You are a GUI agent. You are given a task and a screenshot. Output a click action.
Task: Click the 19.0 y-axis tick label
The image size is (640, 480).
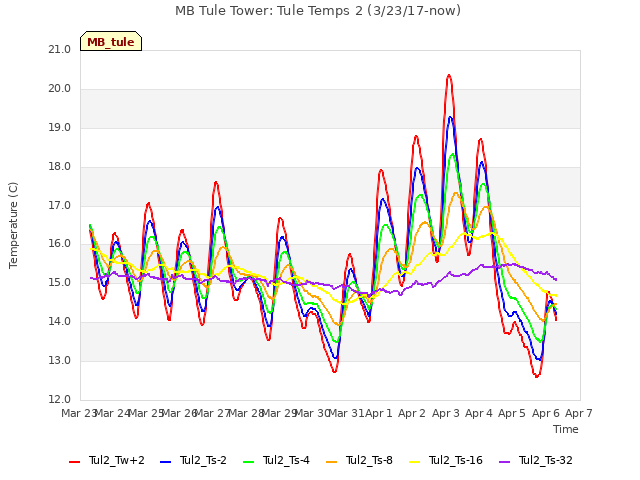click(x=60, y=128)
